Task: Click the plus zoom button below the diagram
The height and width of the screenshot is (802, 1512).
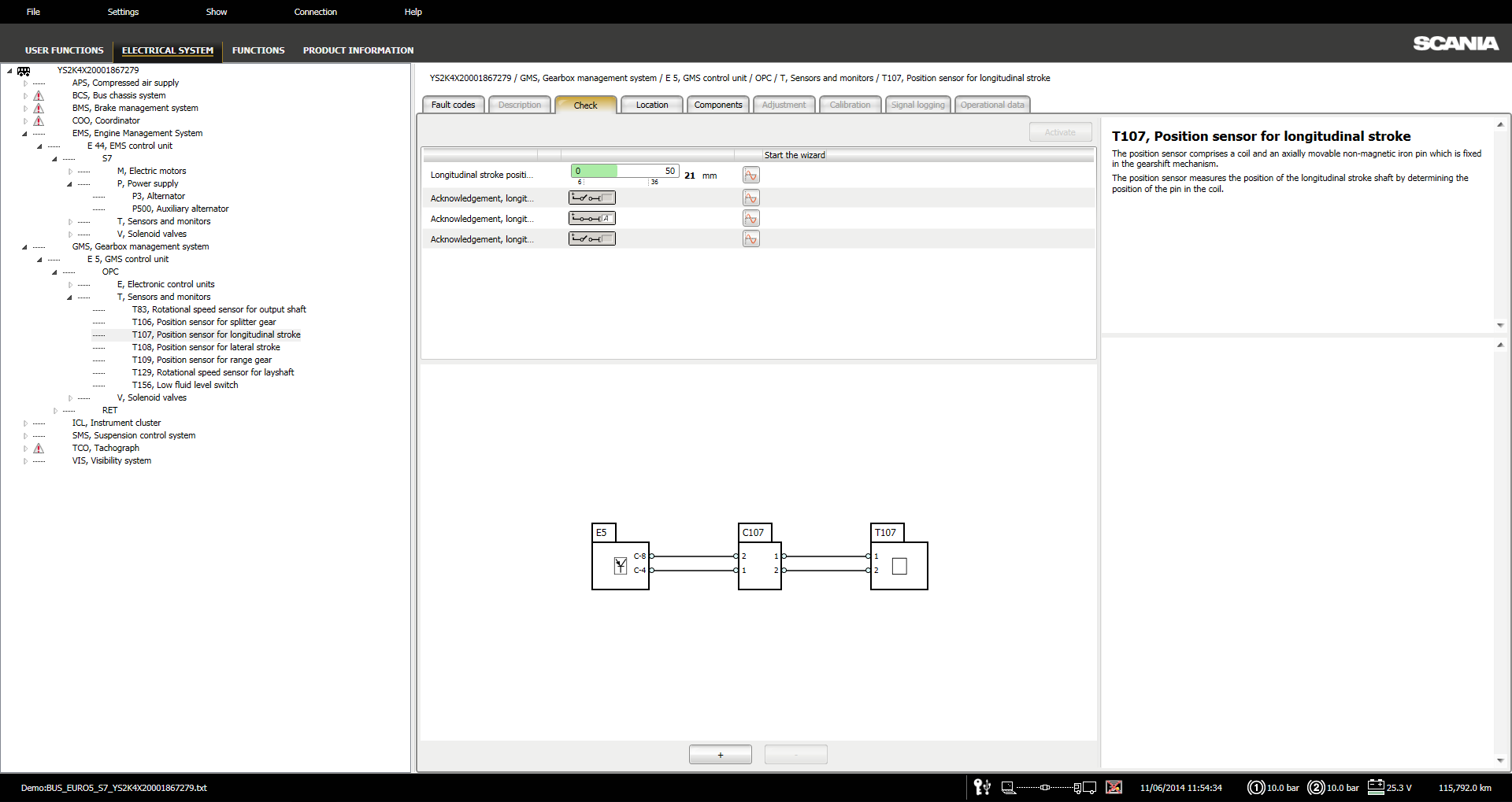Action: (x=720, y=755)
